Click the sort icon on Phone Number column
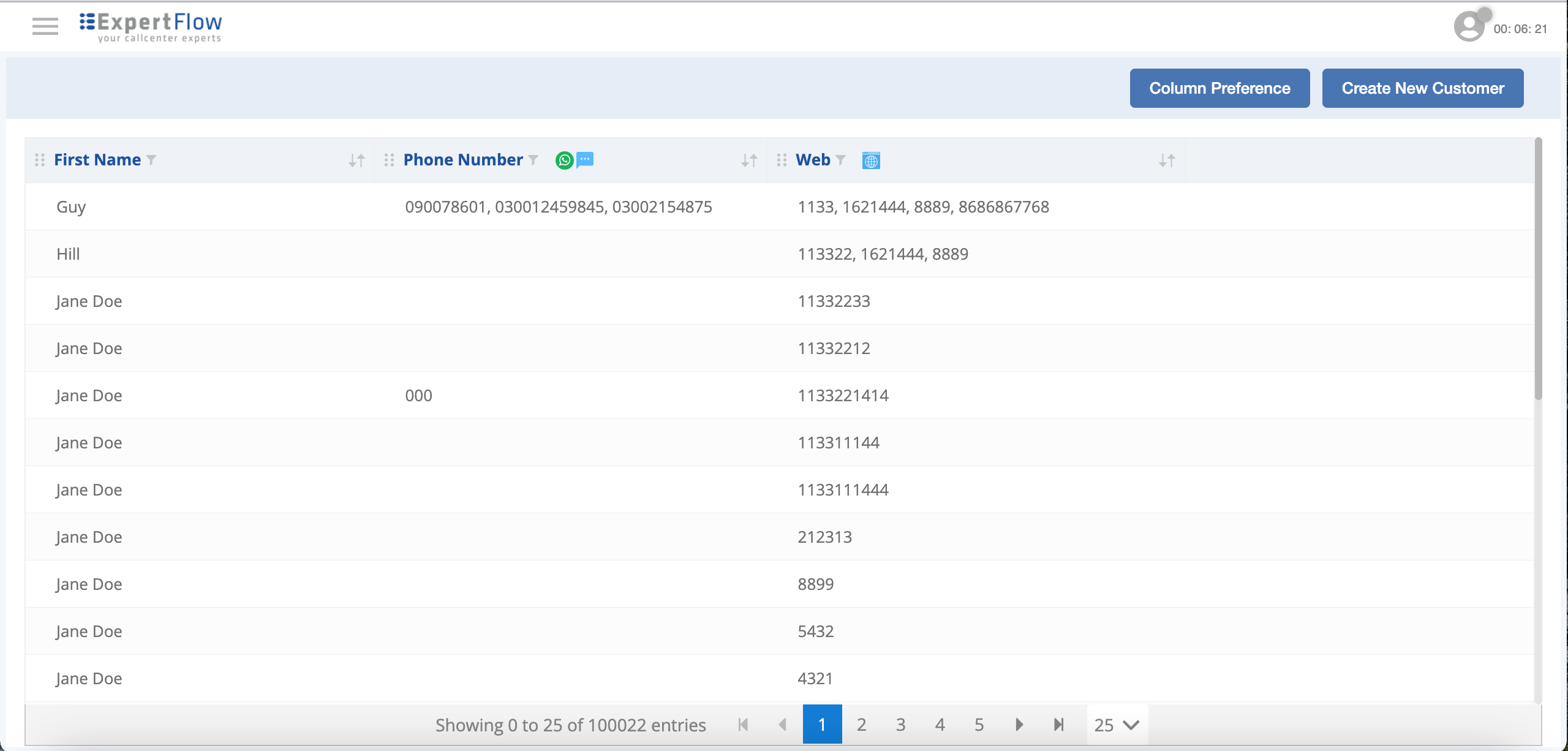Screen dimensions: 1568x751 click(x=748, y=160)
